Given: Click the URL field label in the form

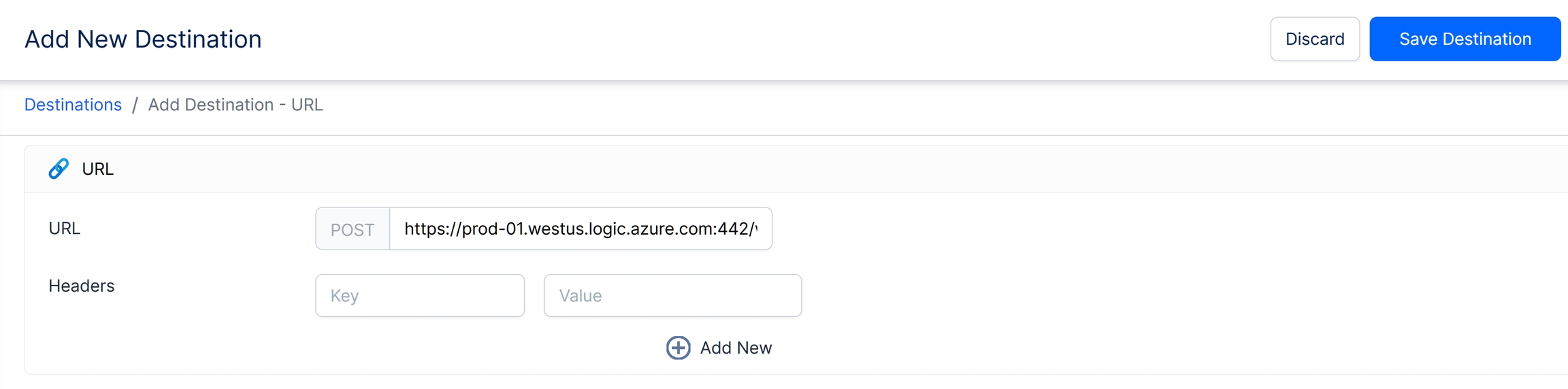Looking at the screenshot, I should (65, 229).
